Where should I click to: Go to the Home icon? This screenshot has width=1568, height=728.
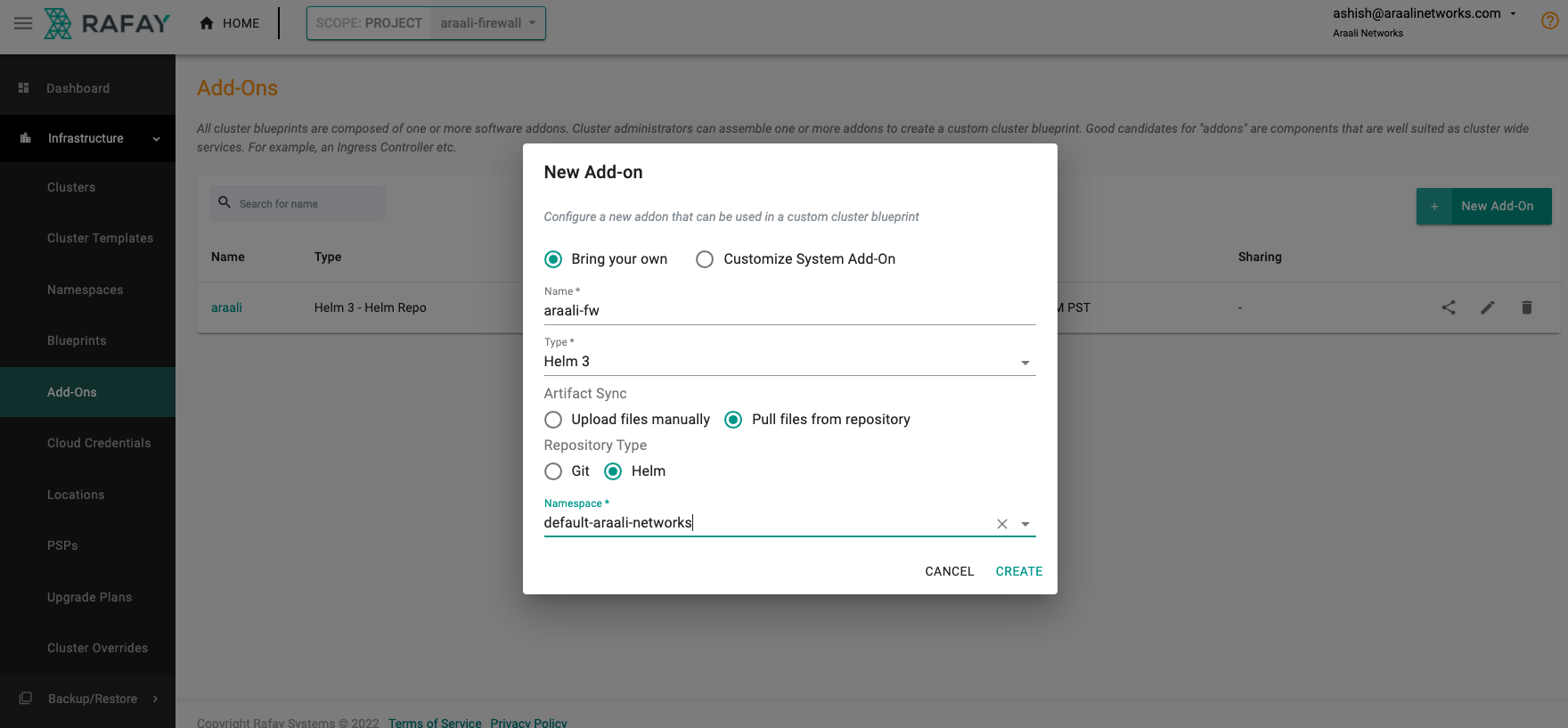207,23
